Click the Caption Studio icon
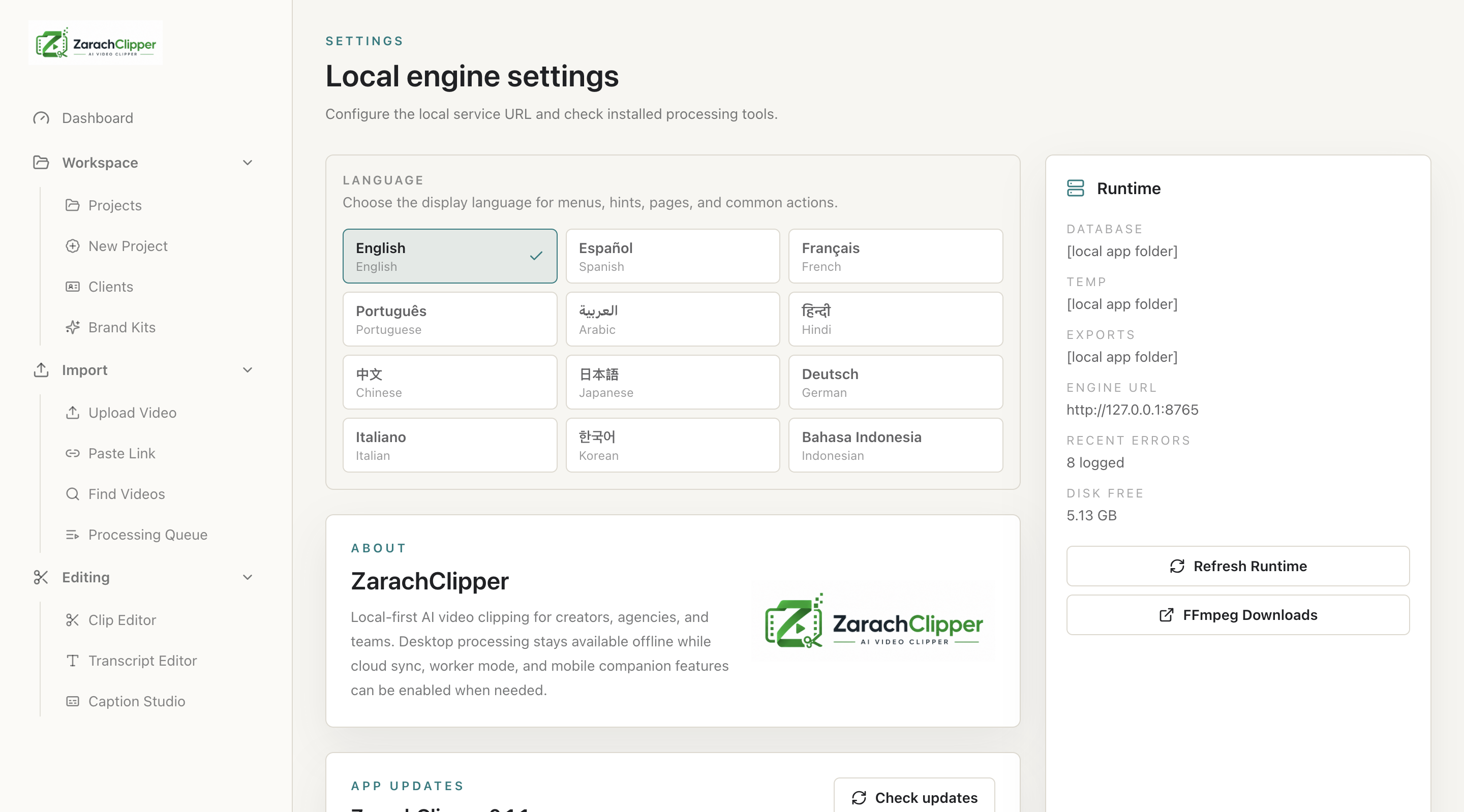Viewport: 1464px width, 812px height. point(72,701)
